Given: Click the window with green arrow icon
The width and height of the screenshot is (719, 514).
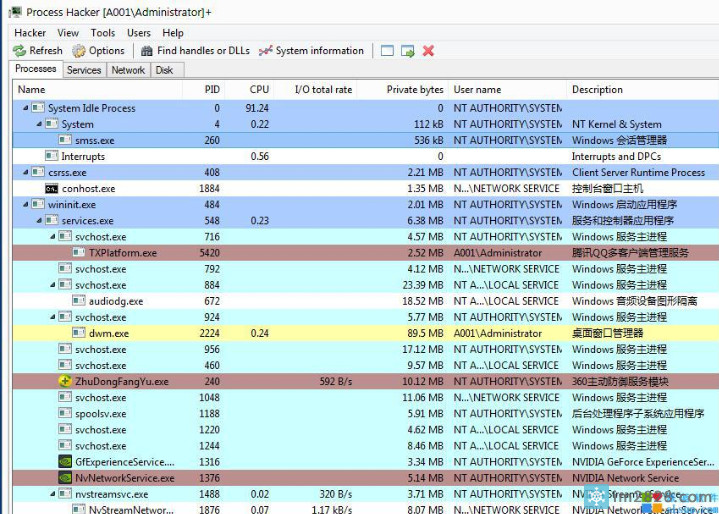Looking at the screenshot, I should coord(408,51).
